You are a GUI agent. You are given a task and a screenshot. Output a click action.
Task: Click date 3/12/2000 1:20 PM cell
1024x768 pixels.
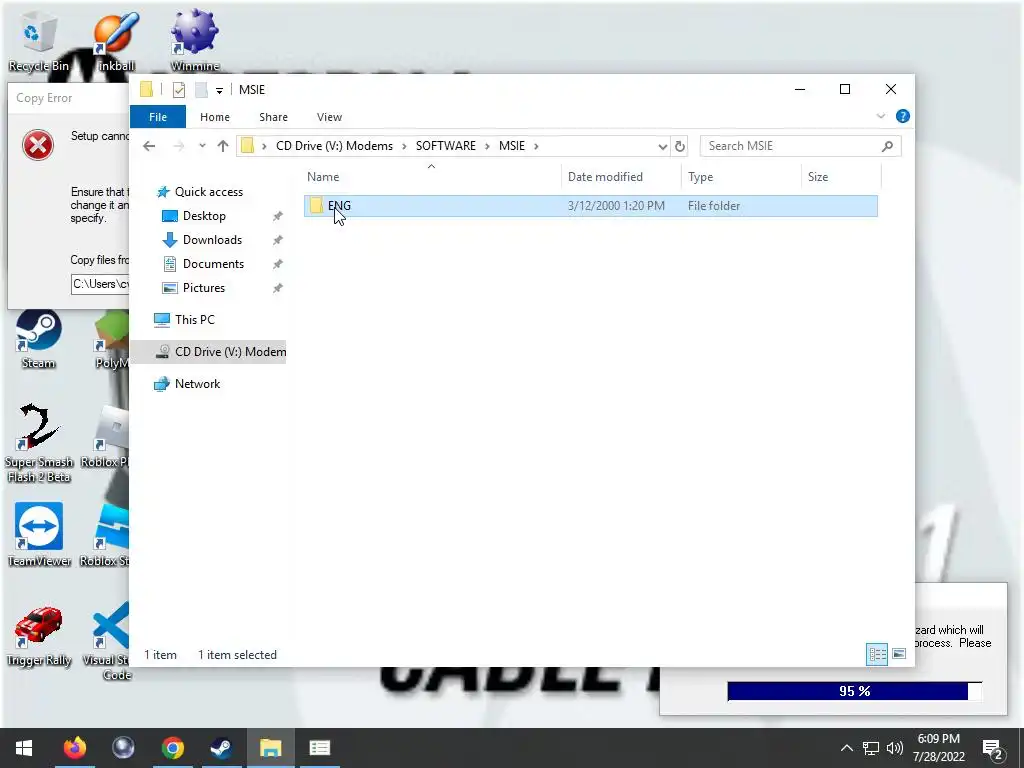click(x=616, y=206)
